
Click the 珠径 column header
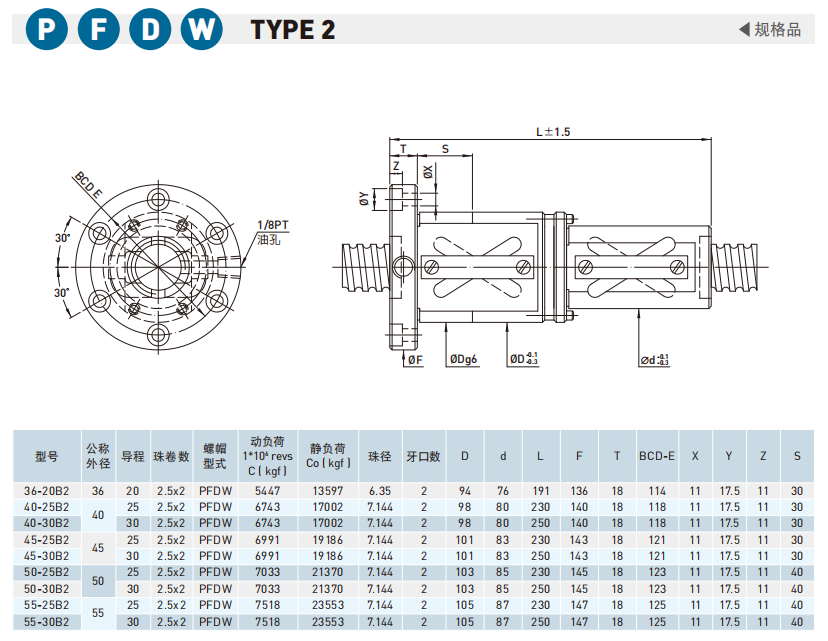click(378, 456)
